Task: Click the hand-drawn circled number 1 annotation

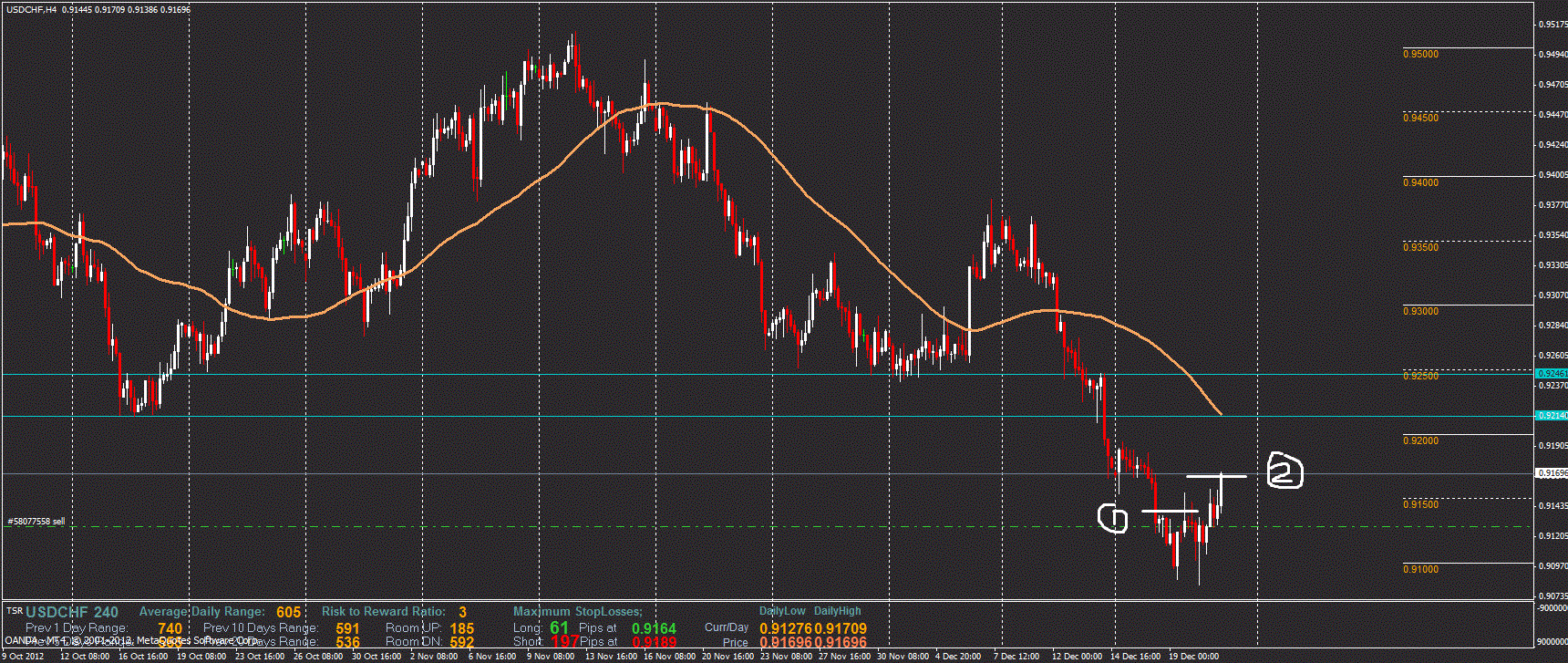Action: tap(1112, 518)
